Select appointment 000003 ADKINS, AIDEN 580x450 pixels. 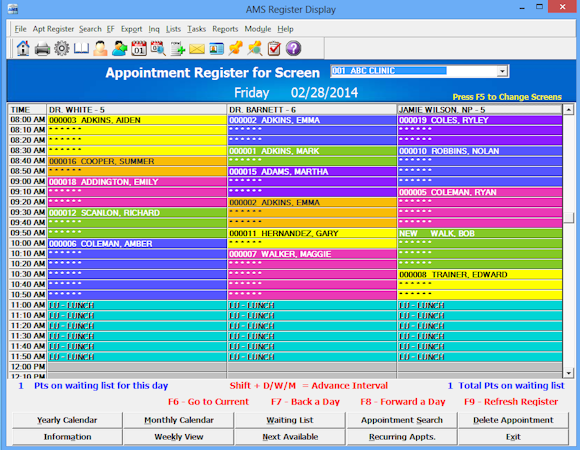coord(137,120)
